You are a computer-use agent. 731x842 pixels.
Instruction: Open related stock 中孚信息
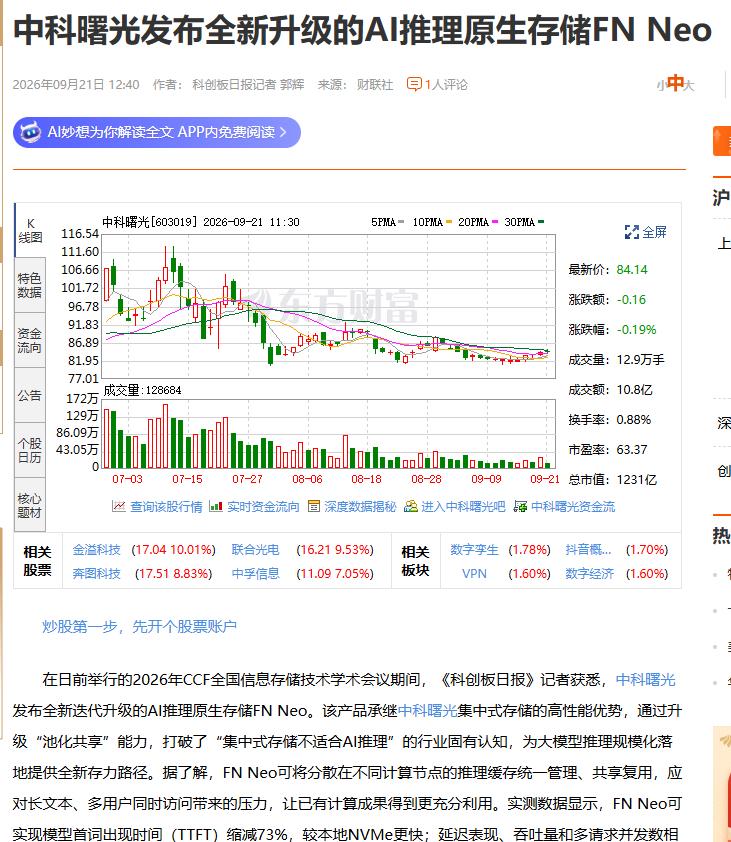(x=256, y=574)
